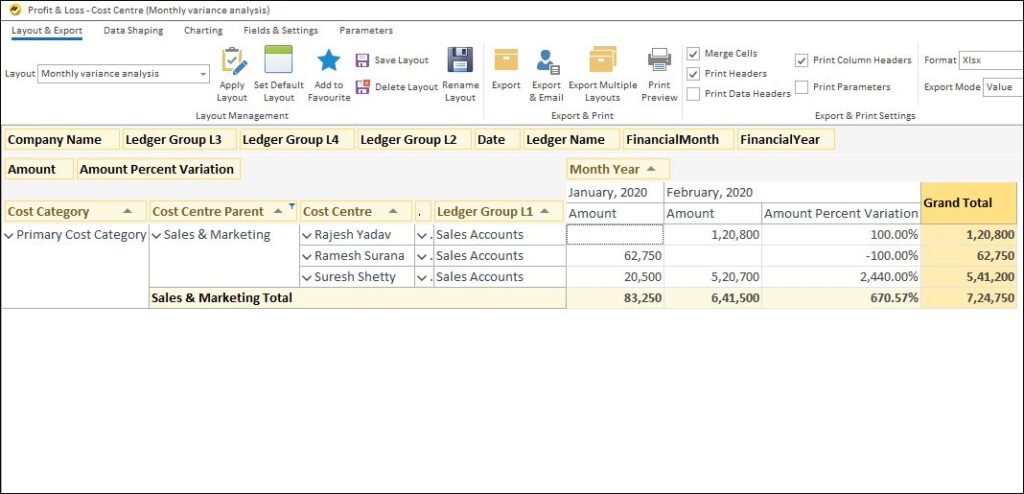Open Print Preview
Screen dimensions: 1024x494
(x=659, y=61)
